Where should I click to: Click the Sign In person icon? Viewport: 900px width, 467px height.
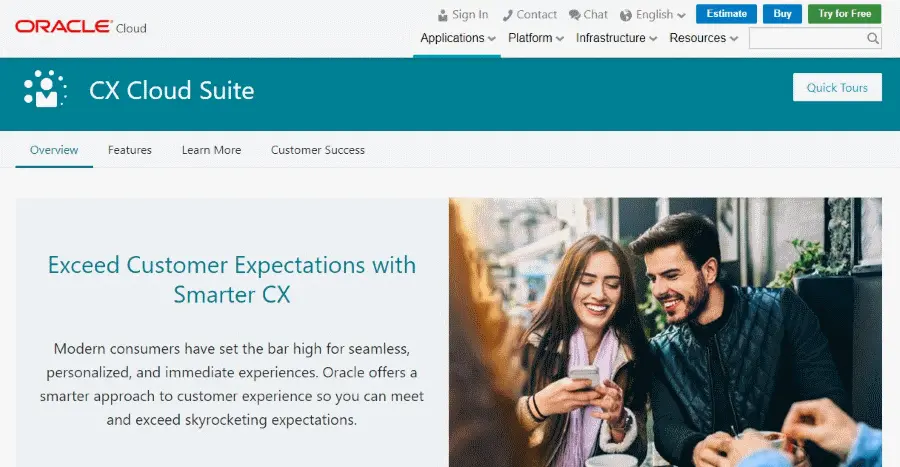pos(443,15)
